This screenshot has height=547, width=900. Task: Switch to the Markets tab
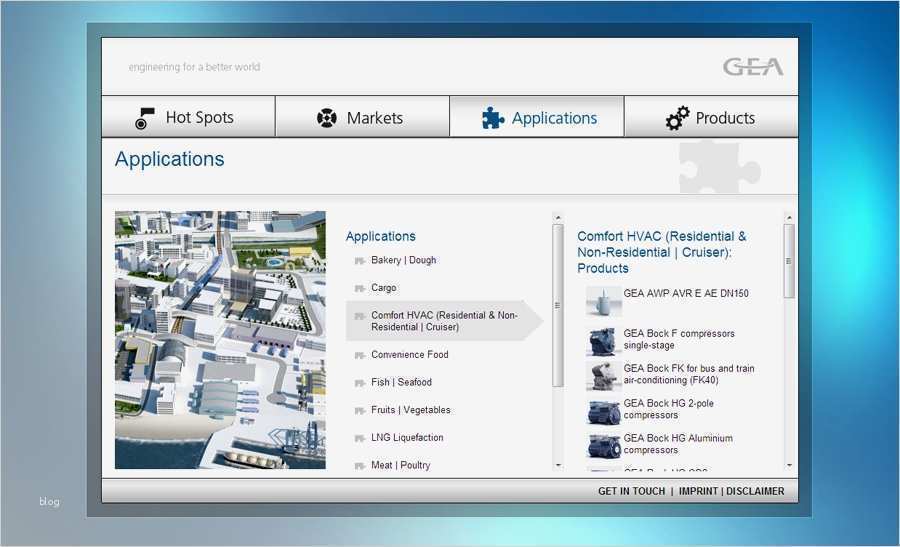(363, 117)
